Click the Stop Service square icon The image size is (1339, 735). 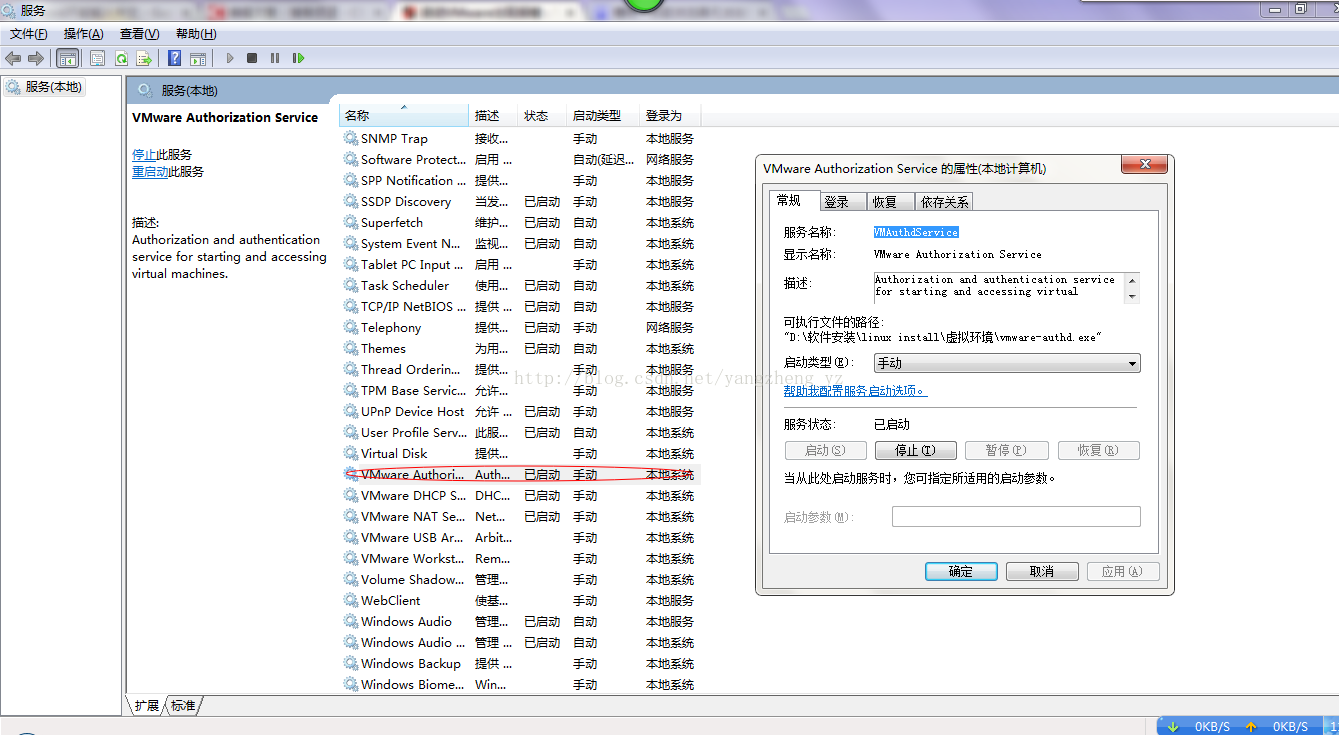[252, 58]
